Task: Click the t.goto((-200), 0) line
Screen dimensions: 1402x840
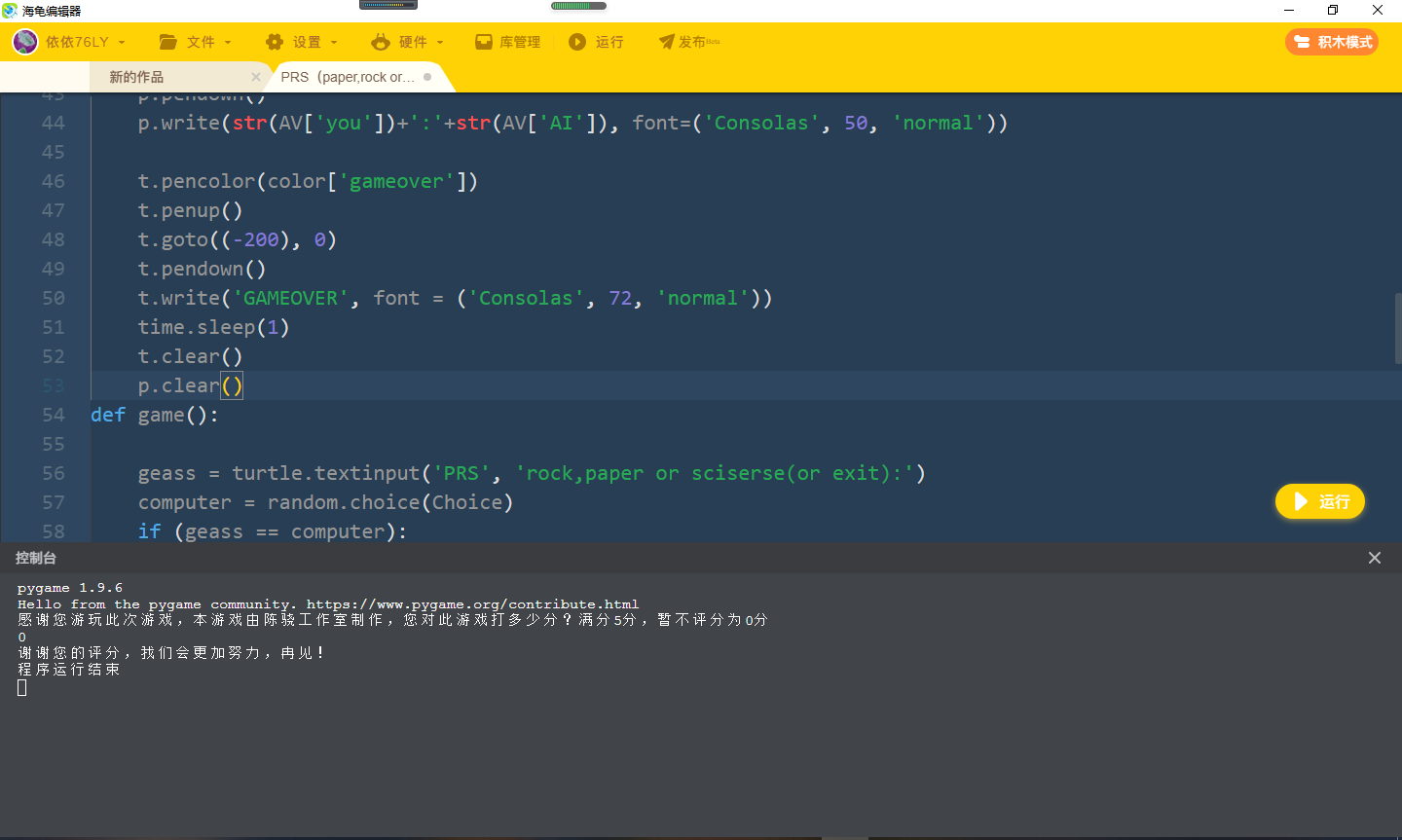Action: 237,239
